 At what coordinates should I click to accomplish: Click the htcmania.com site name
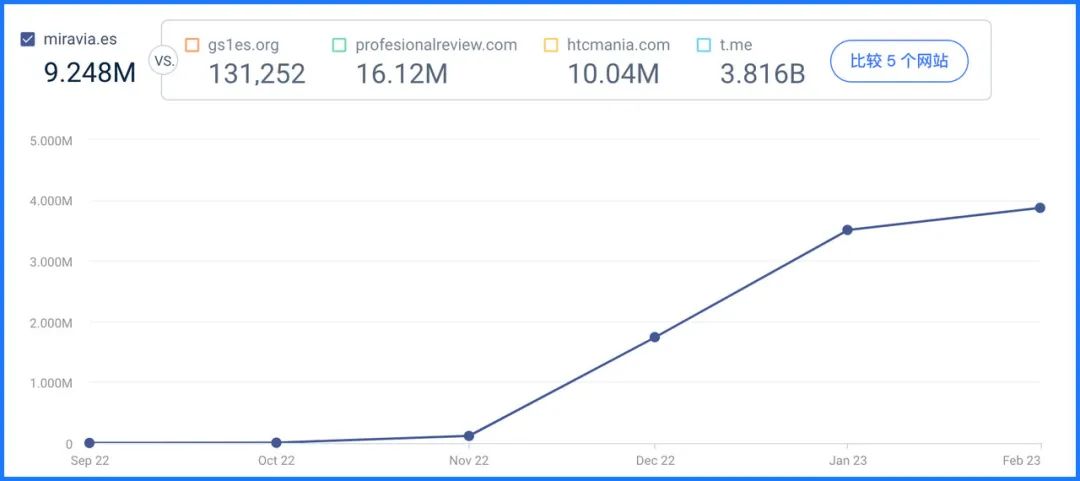tap(619, 45)
